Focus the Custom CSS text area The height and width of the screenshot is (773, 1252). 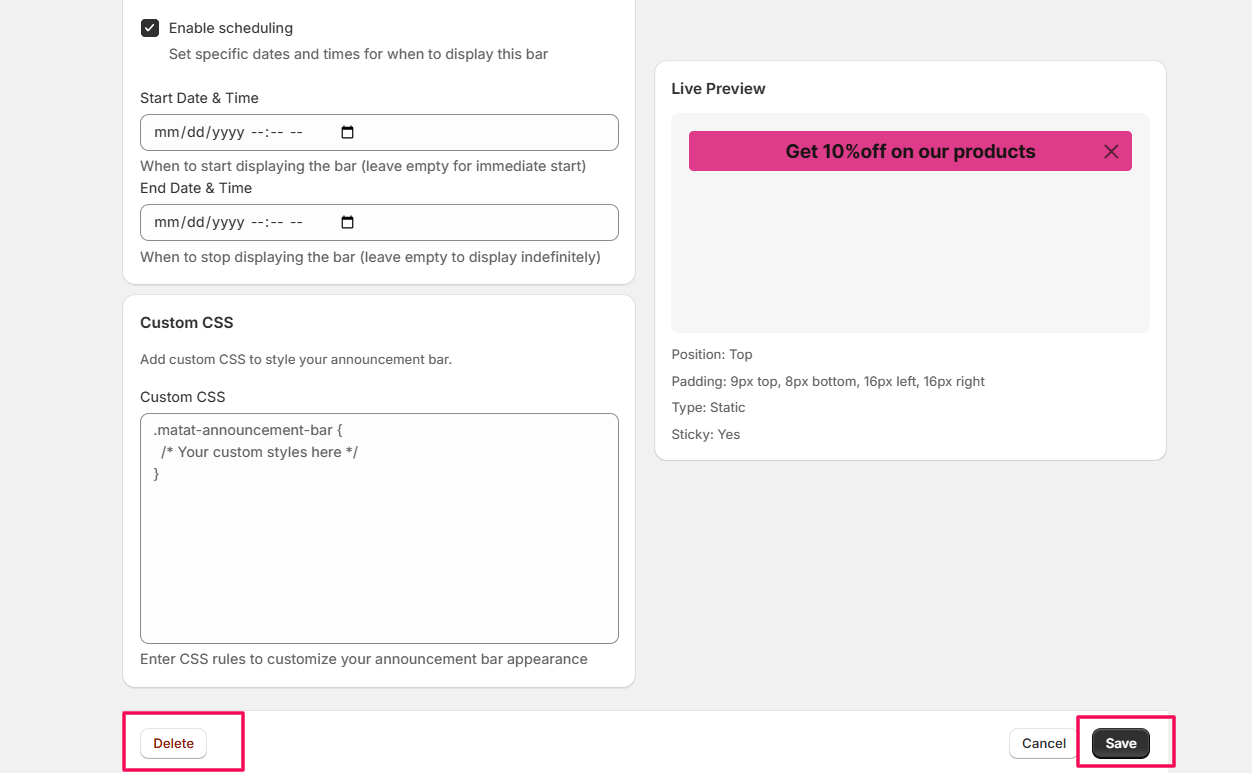379,528
